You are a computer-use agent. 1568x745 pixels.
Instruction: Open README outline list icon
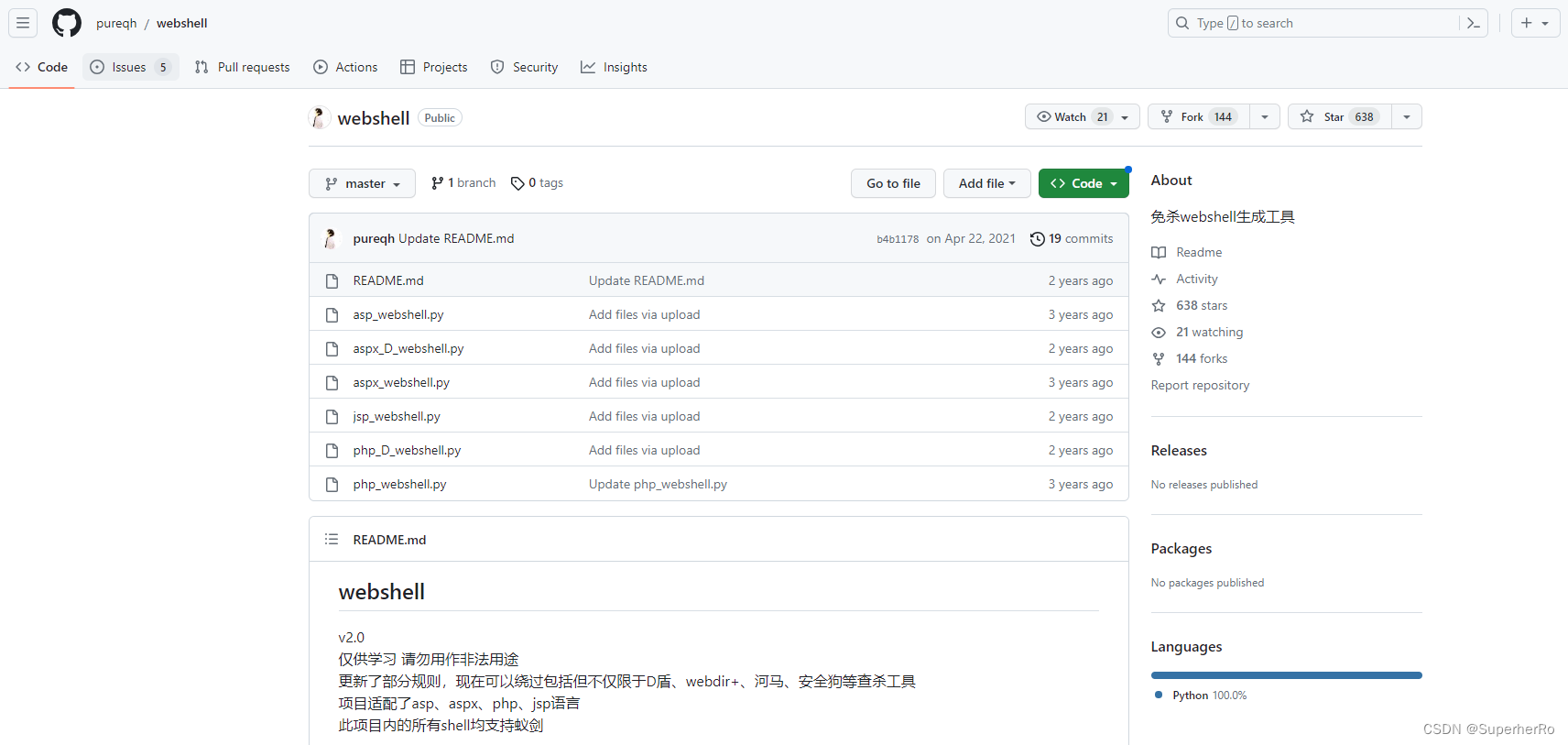[x=332, y=539]
